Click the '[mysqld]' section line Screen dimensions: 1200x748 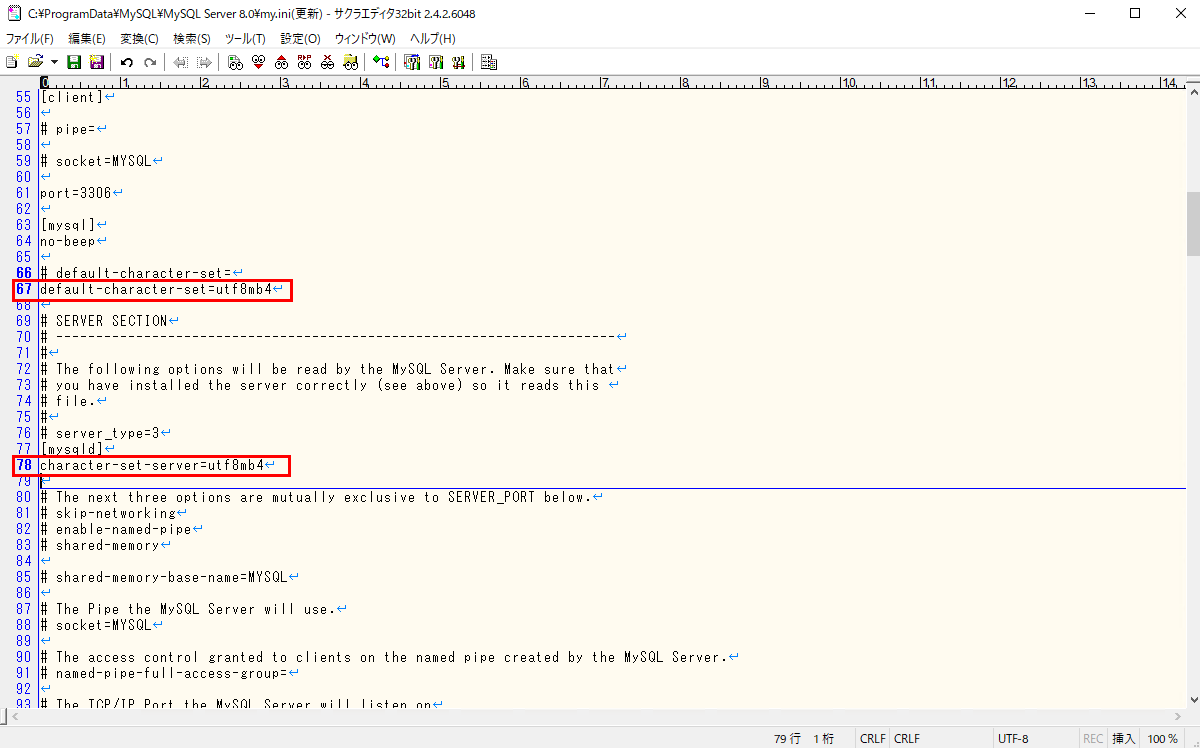tap(72, 449)
